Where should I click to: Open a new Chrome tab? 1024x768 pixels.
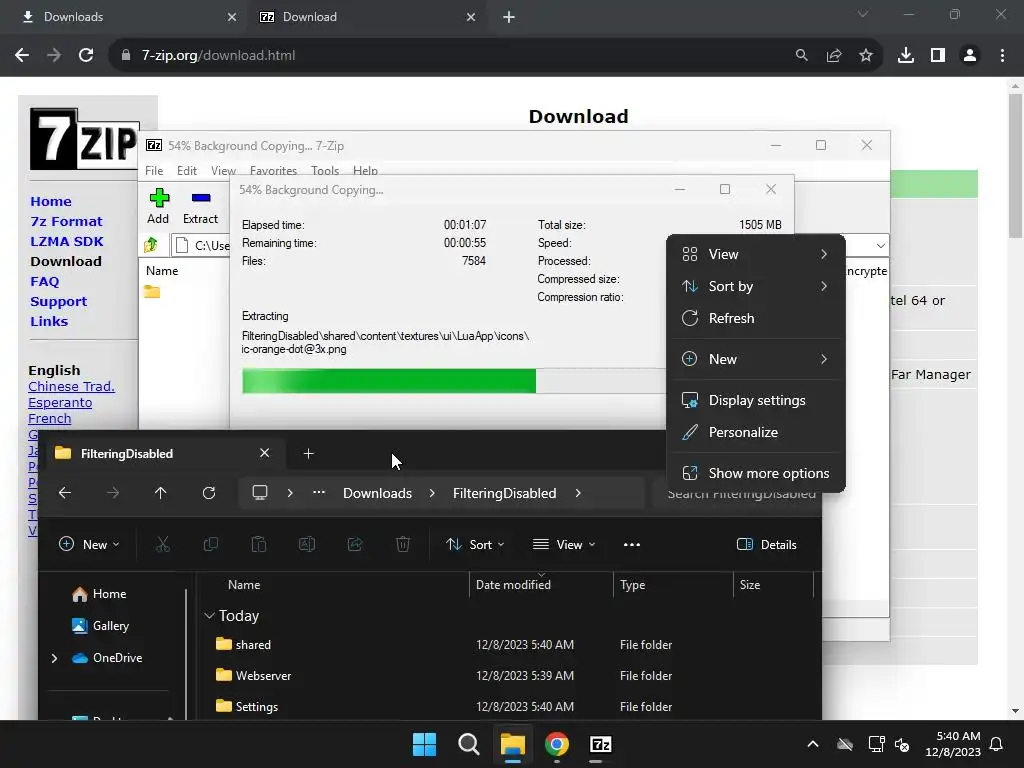pos(509,17)
